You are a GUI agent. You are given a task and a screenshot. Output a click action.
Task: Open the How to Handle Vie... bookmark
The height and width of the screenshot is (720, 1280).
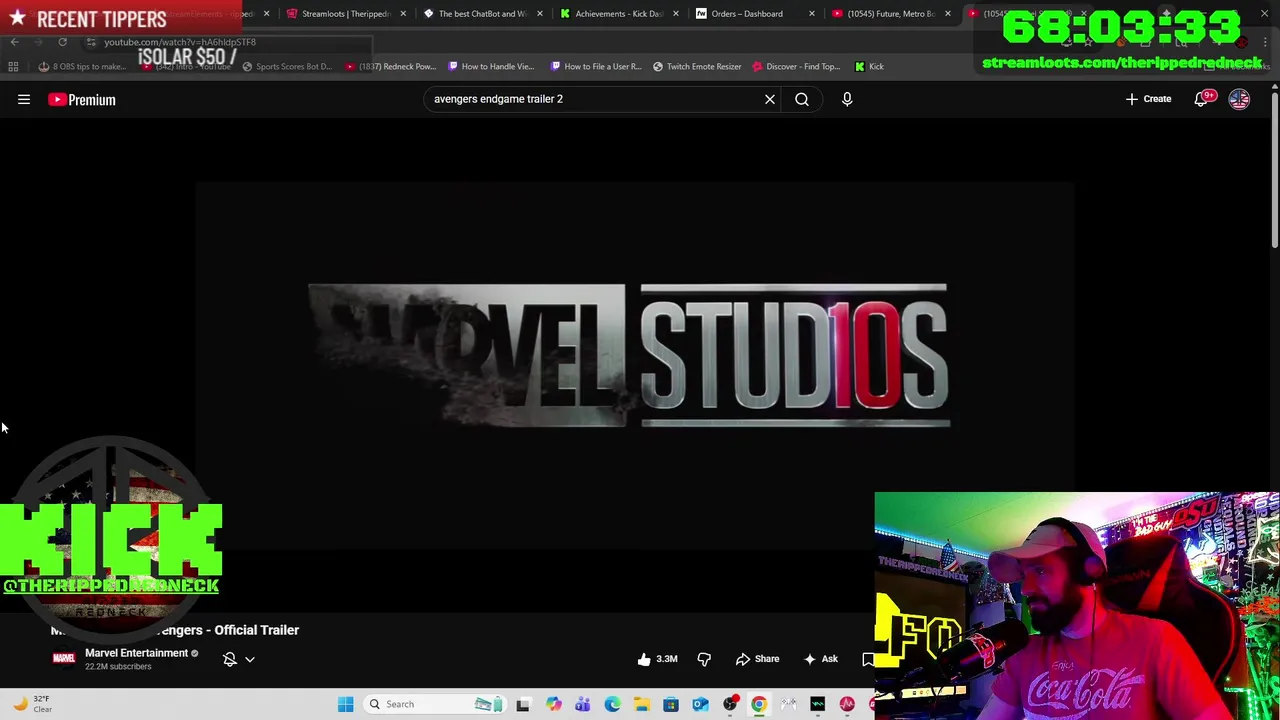tap(491, 67)
